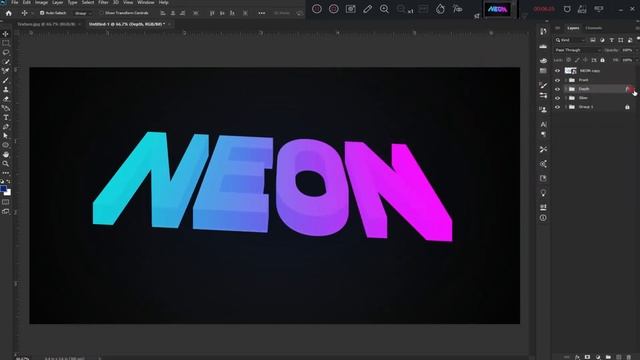This screenshot has height=360, width=640.
Task: Click the recorder NEON preview thumbnail
Action: (x=497, y=9)
